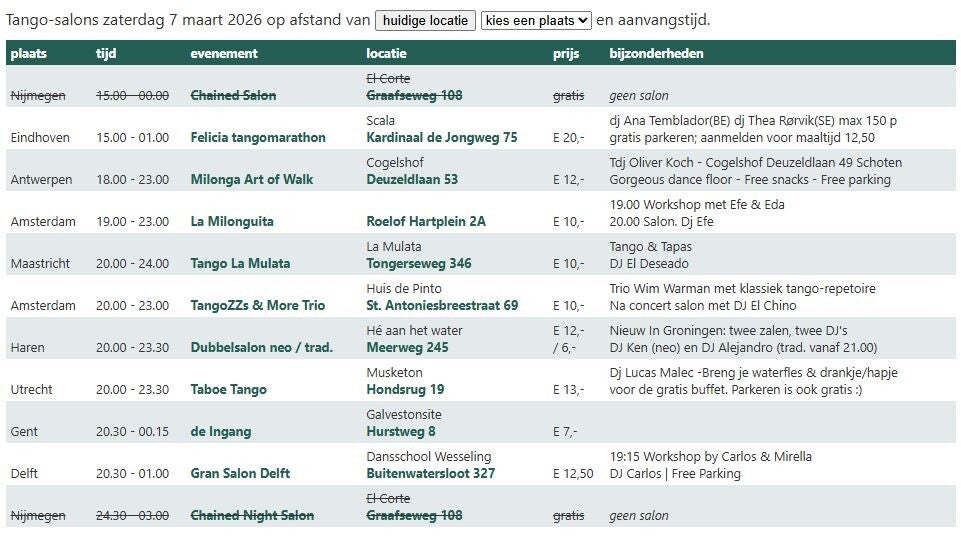Image resolution: width=961 pixels, height=538 pixels.
Task: Click the venue name 'Scala'
Action: (x=381, y=121)
